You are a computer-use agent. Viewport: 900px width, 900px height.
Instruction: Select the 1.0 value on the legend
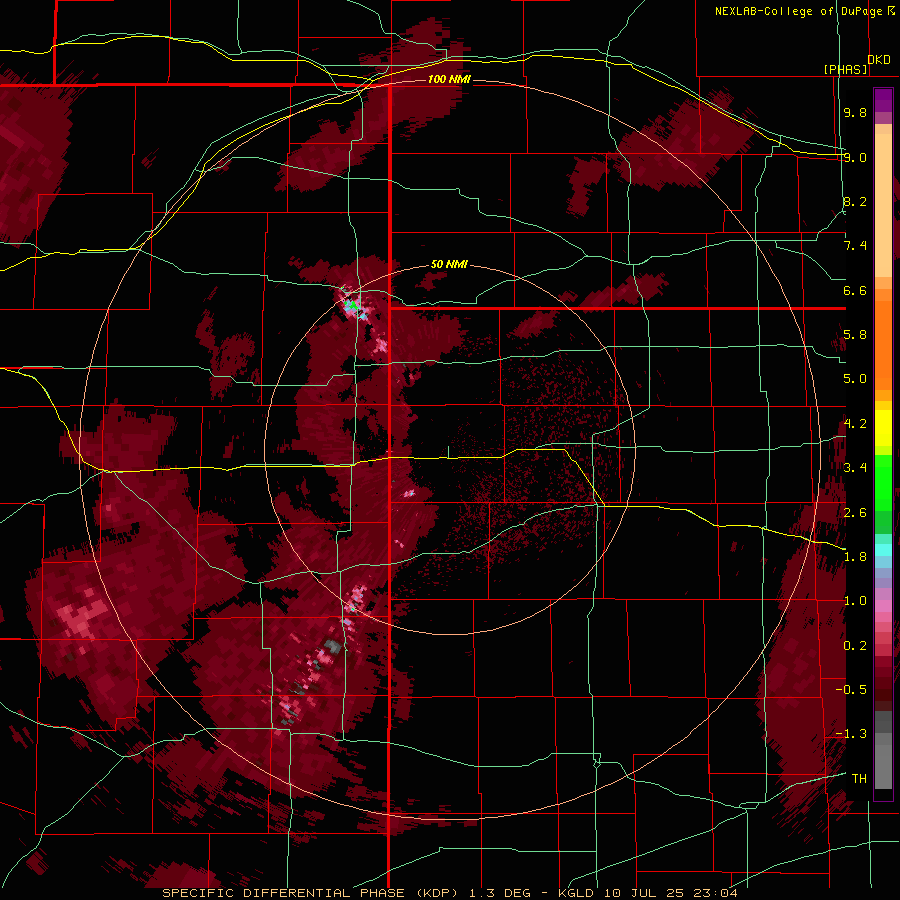coord(855,601)
